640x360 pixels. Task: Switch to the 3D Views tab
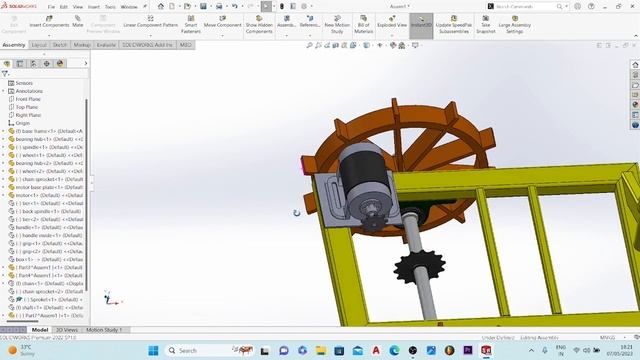(66, 330)
